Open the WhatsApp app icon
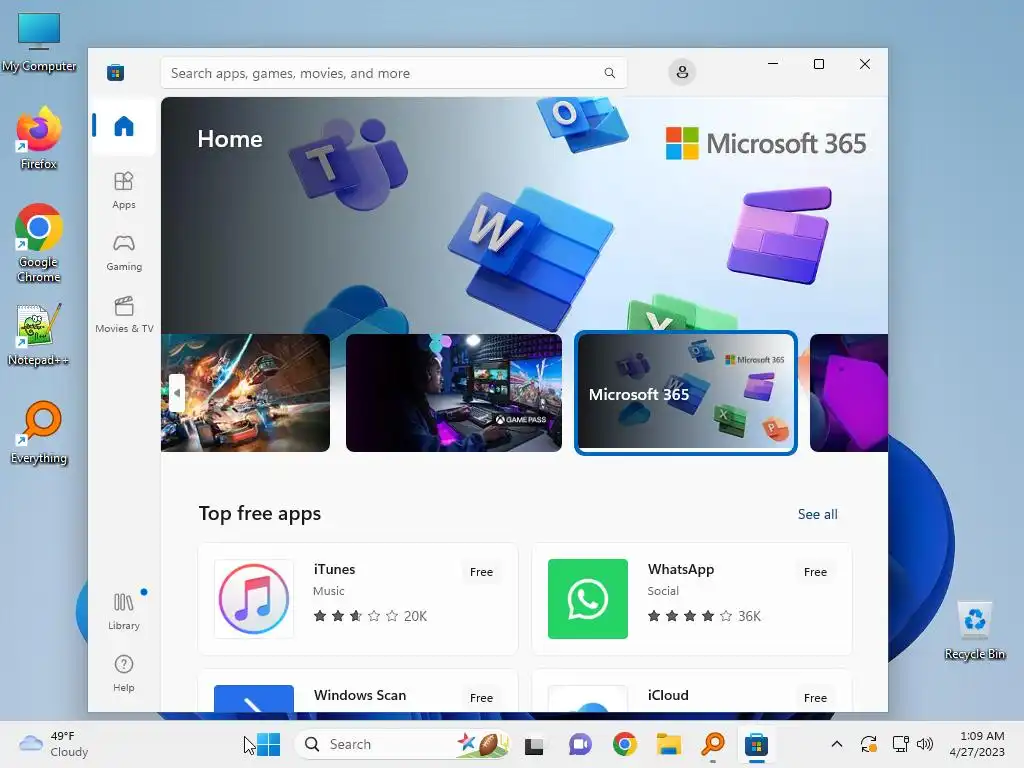 (588, 599)
